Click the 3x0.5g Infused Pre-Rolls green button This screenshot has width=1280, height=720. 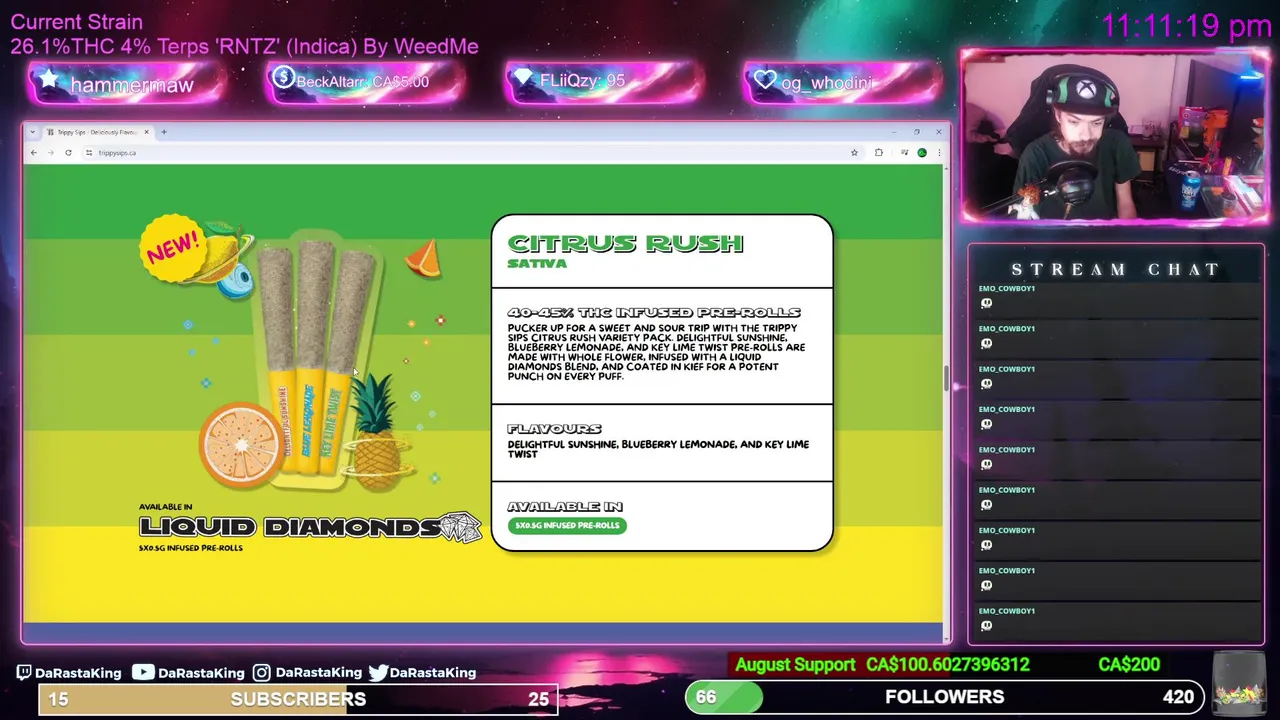point(567,525)
